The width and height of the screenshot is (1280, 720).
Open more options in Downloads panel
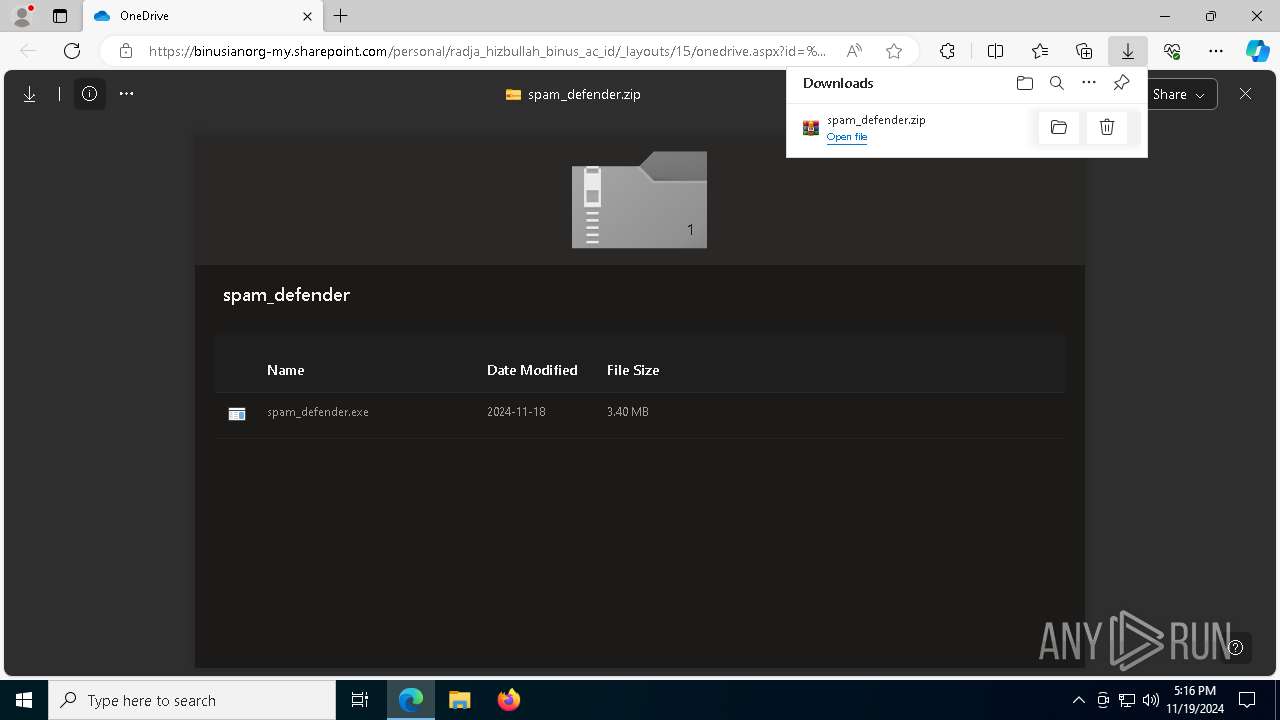(x=1089, y=83)
